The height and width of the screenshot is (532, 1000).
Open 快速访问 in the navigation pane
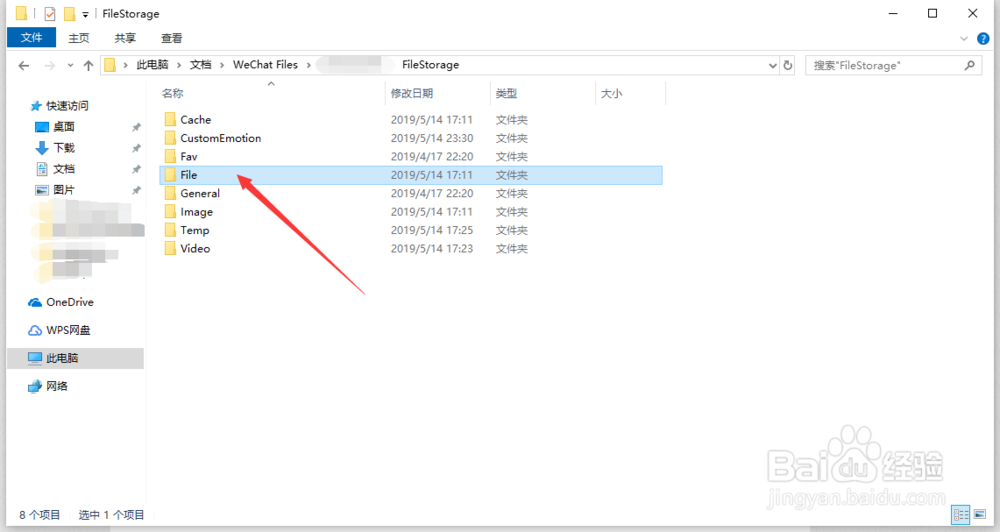pos(60,106)
